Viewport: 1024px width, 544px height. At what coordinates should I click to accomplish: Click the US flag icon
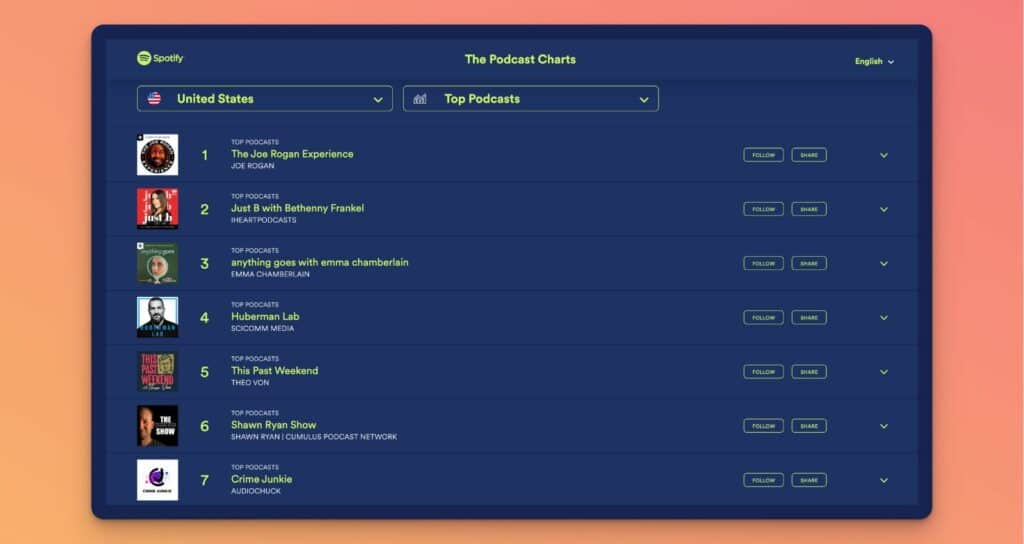(x=154, y=99)
